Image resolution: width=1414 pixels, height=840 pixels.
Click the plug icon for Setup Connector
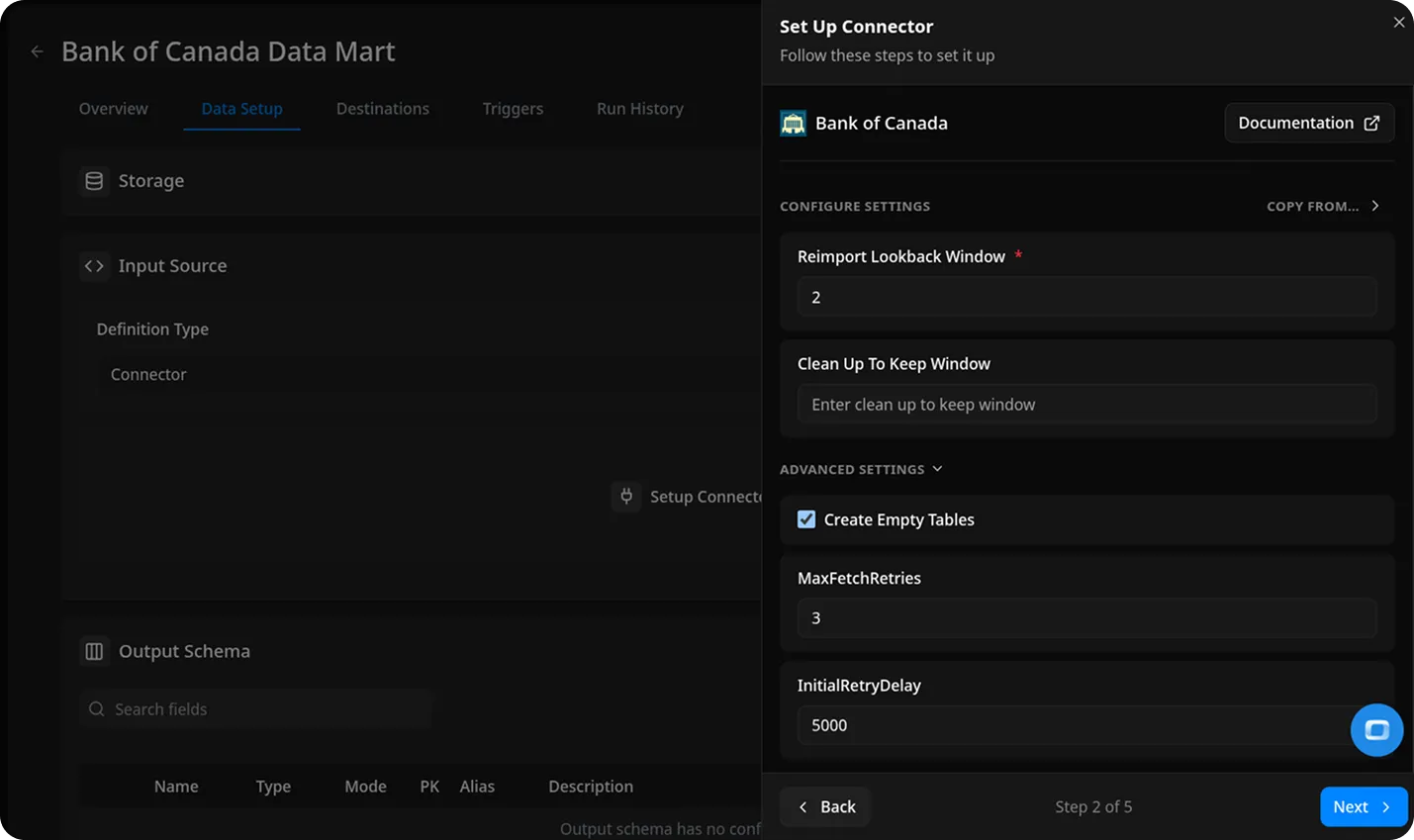click(626, 497)
